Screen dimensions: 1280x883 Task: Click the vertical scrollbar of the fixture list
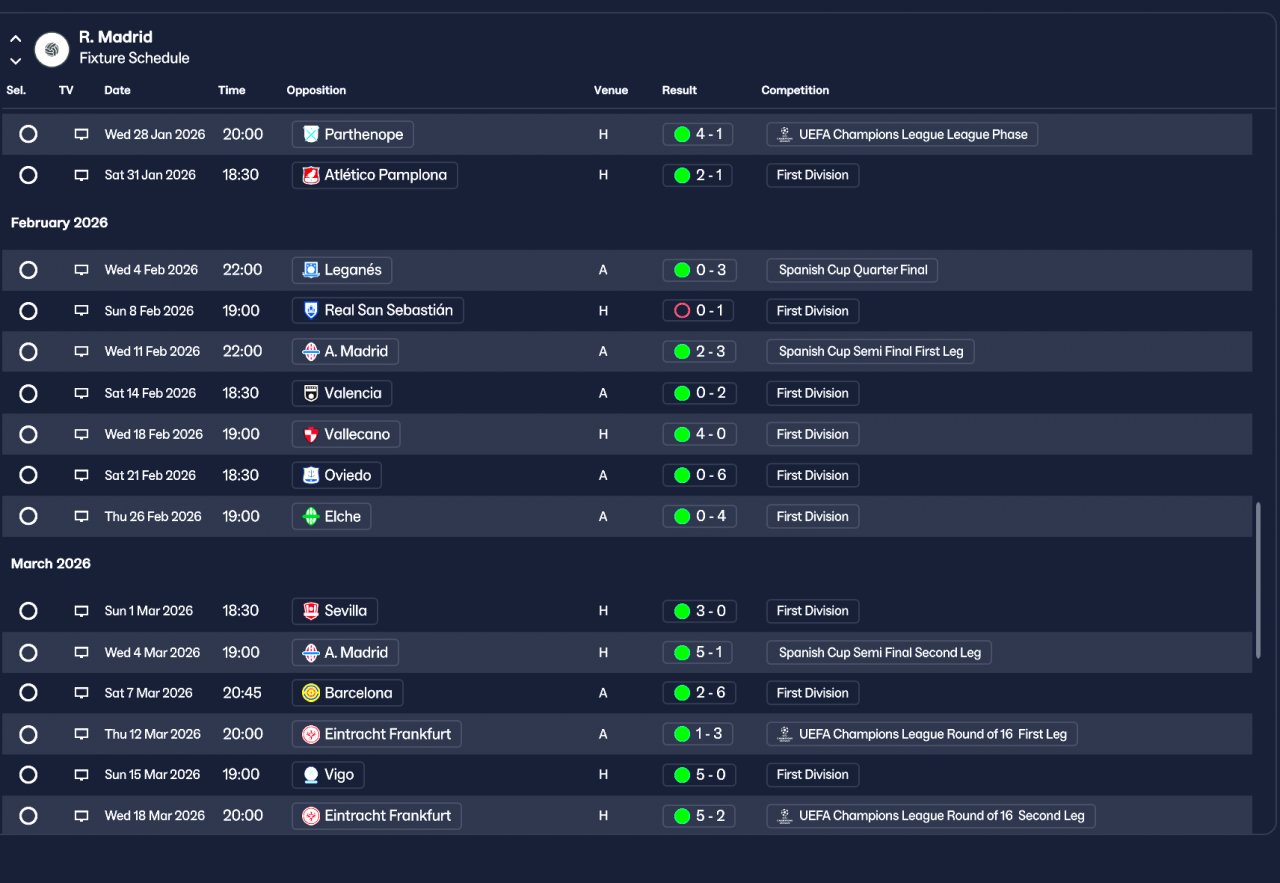(x=1259, y=580)
